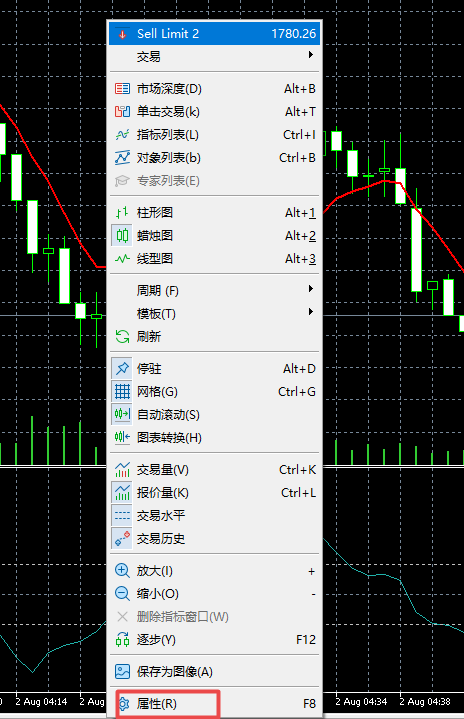Viewport: 464px width, 719px height.
Task: Click the 逐步(Y) step icon
Action: point(122,639)
